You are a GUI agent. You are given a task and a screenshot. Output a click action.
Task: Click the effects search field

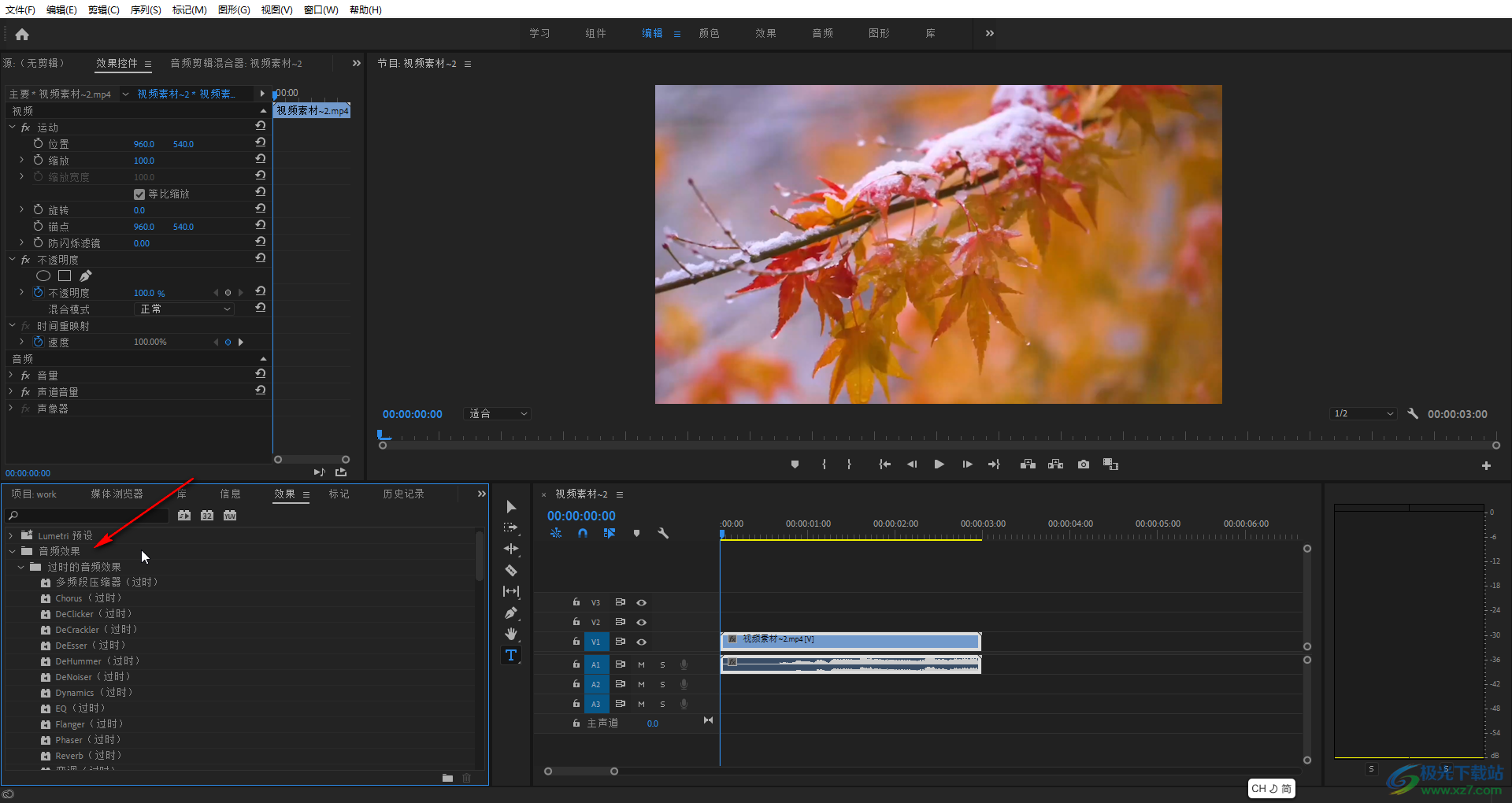pos(88,516)
